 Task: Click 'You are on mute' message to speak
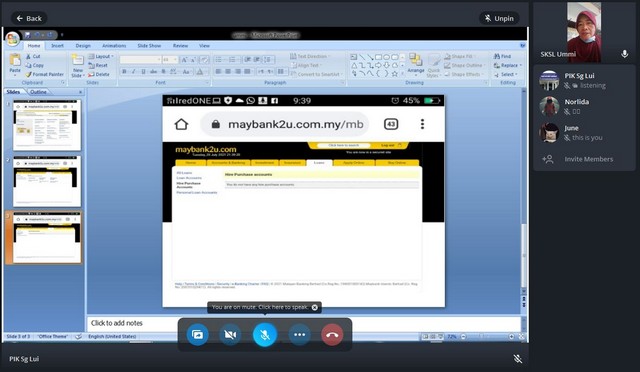coord(260,307)
